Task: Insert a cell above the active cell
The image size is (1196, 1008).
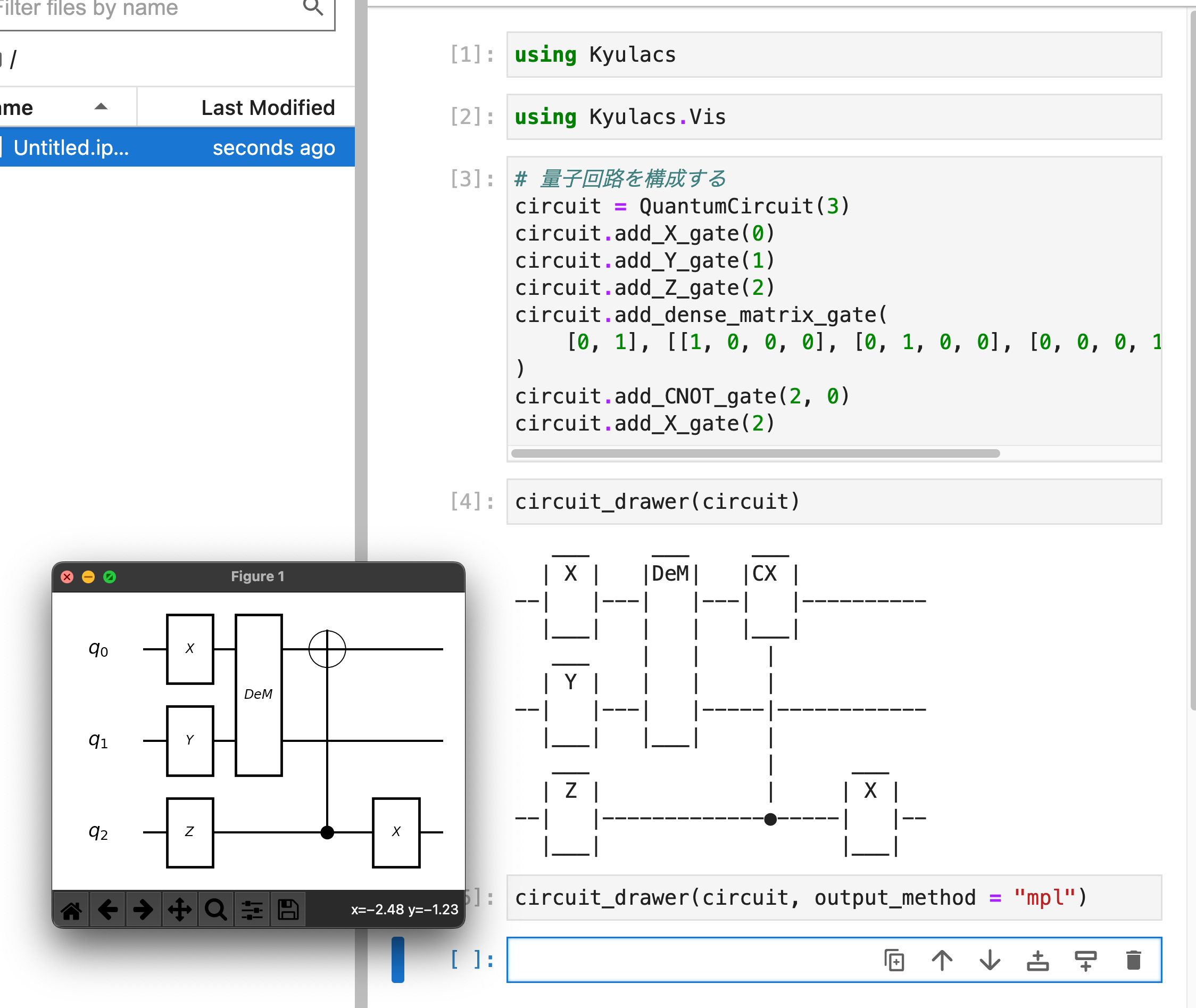Action: point(1037,960)
